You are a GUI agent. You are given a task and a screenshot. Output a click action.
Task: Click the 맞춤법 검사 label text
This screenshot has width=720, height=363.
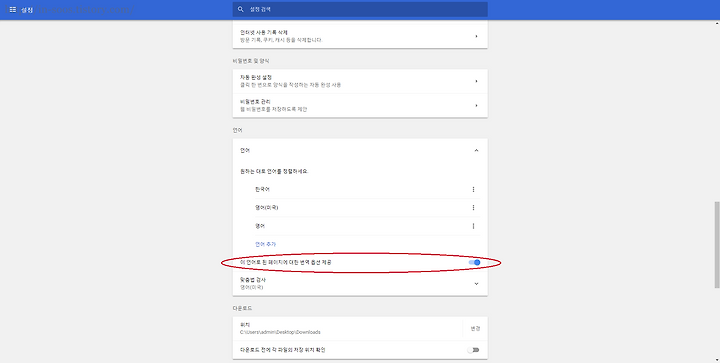click(x=253, y=280)
